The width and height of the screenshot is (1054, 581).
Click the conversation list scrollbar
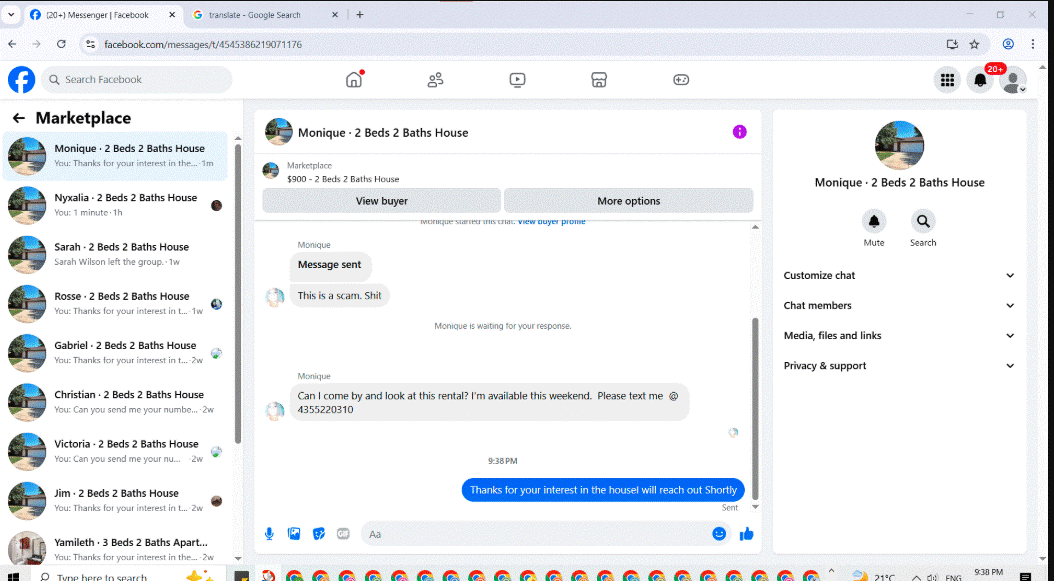coord(237,294)
